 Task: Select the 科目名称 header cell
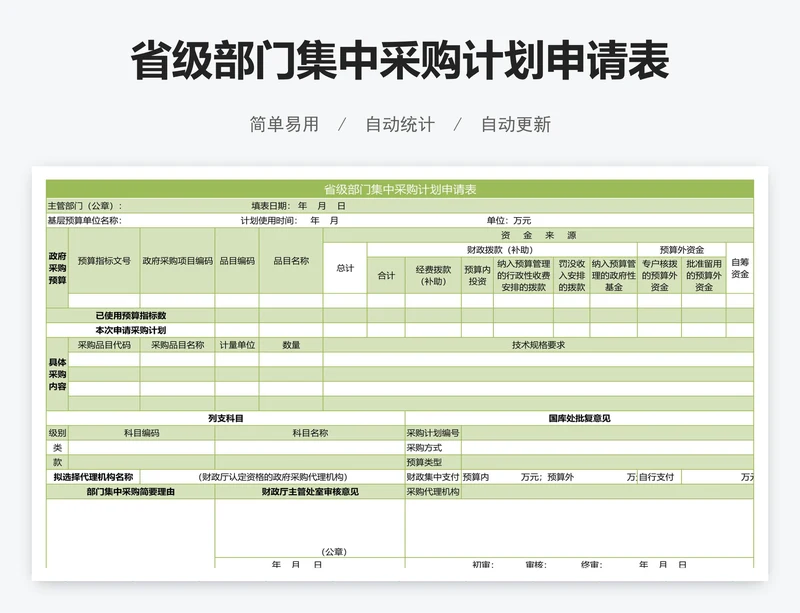[x=310, y=433]
